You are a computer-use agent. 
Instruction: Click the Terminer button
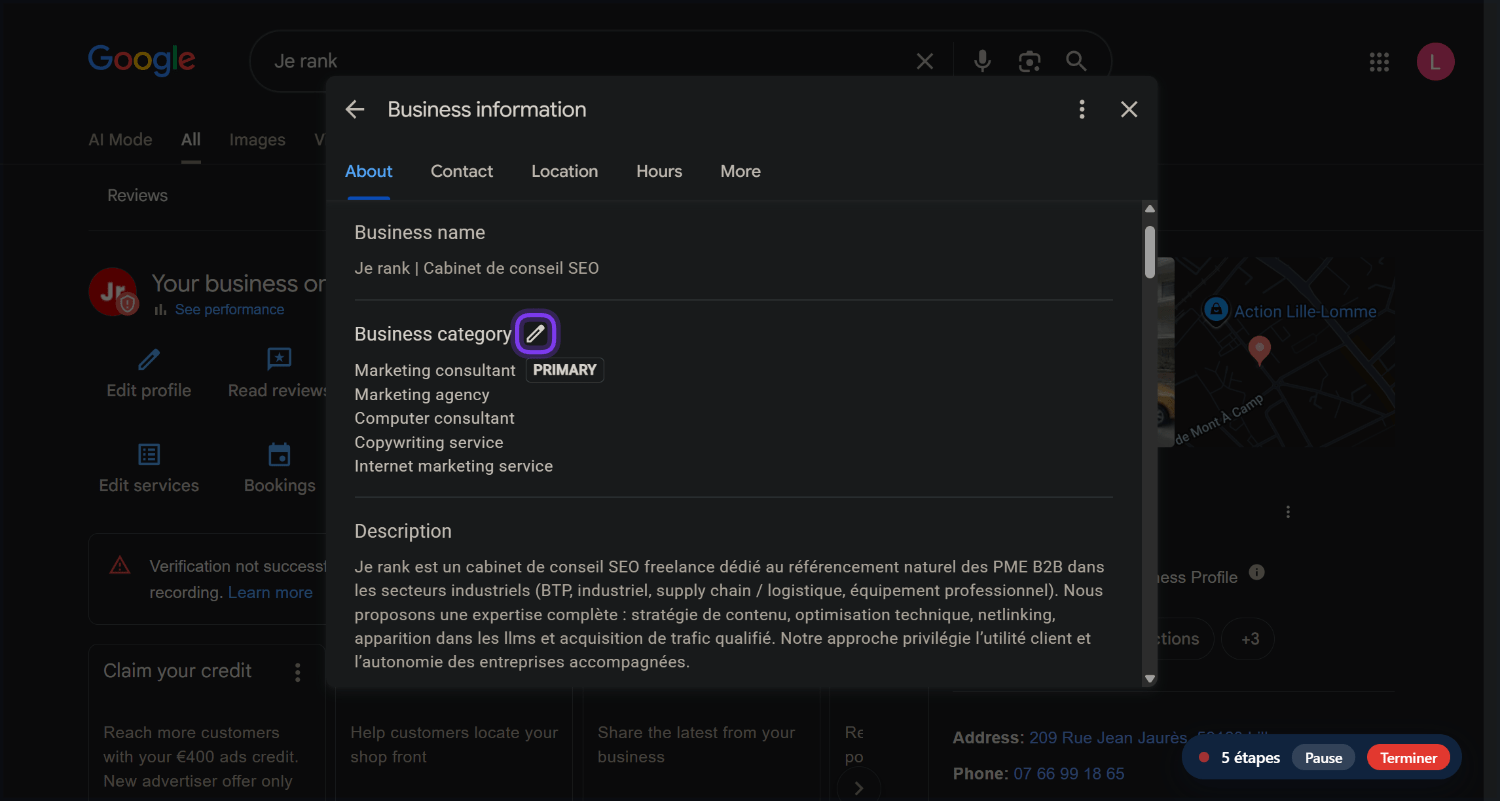(x=1408, y=758)
